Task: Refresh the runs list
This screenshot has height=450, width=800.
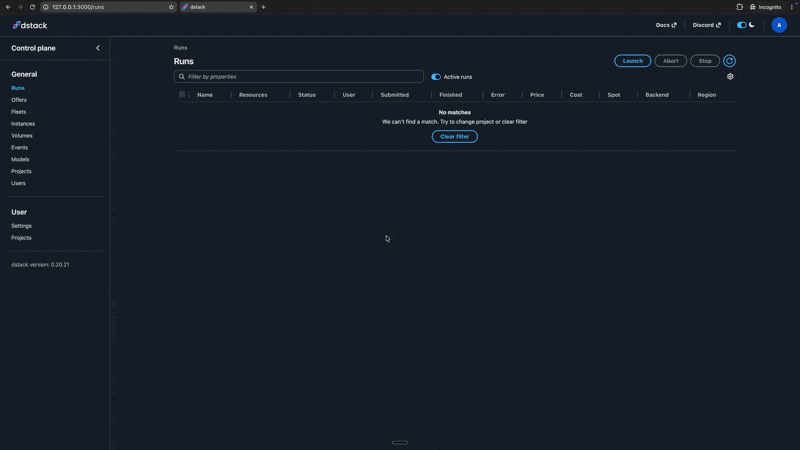Action: [729, 61]
